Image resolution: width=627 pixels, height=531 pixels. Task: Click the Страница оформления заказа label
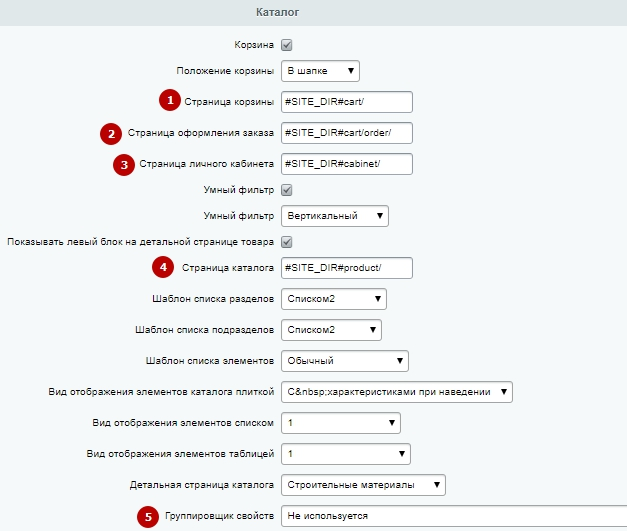pos(201,133)
